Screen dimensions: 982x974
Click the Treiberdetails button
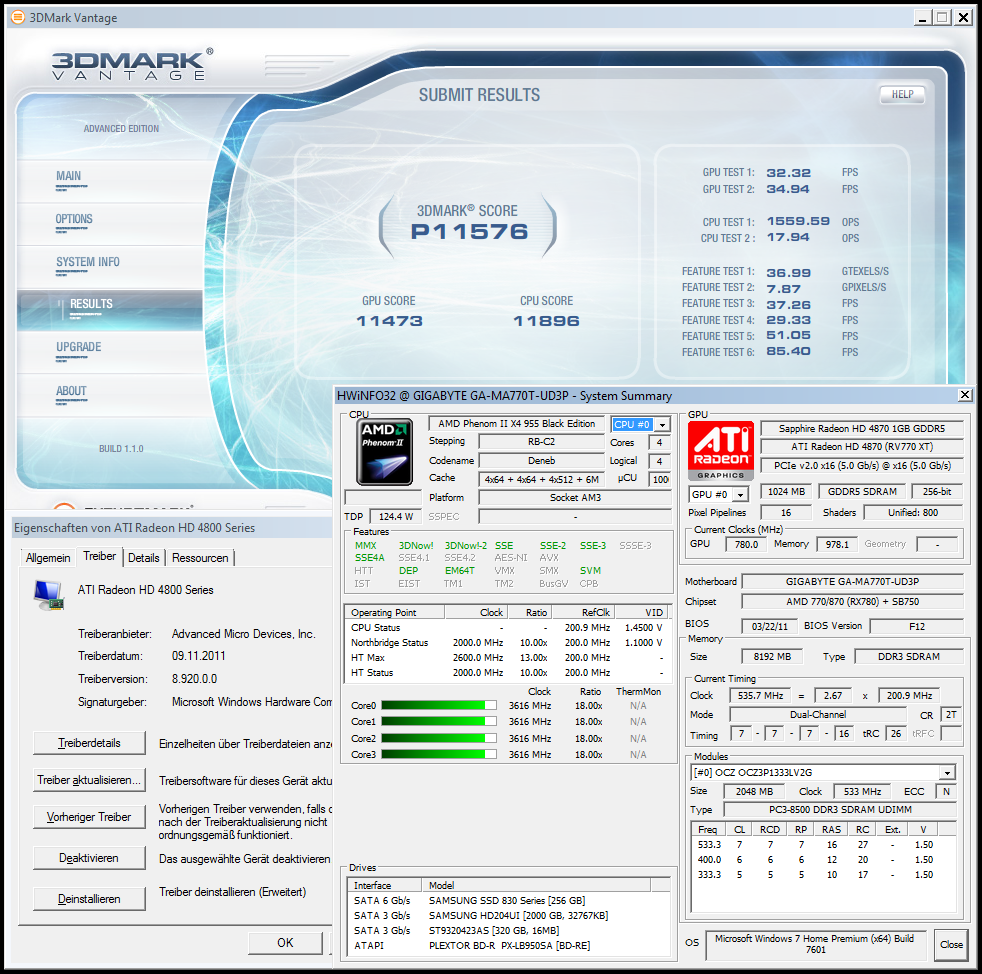pos(90,743)
